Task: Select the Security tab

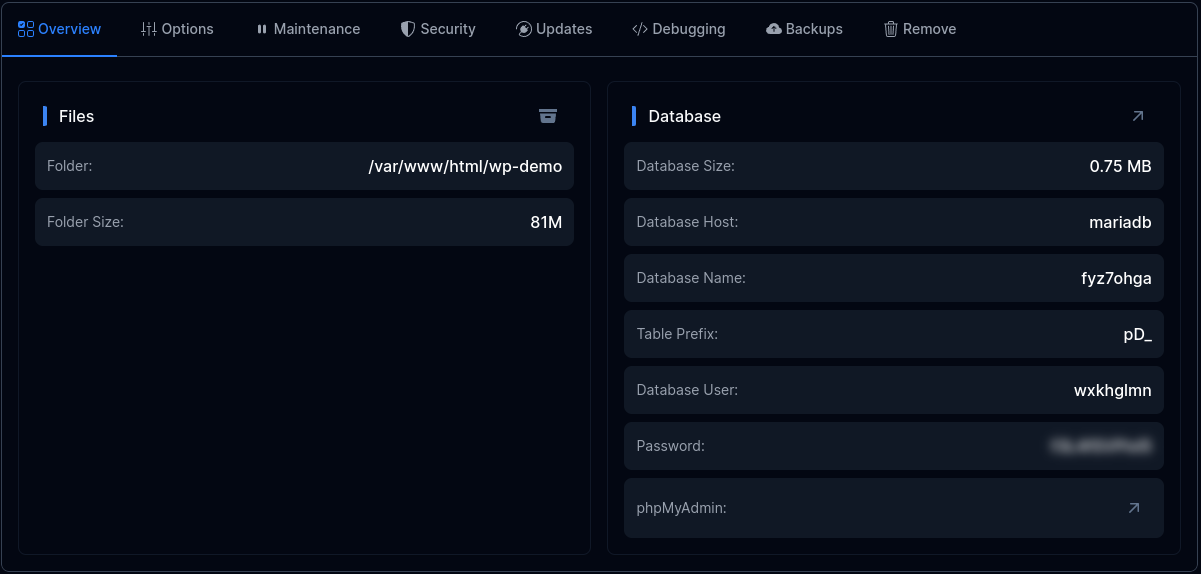Action: point(438,29)
